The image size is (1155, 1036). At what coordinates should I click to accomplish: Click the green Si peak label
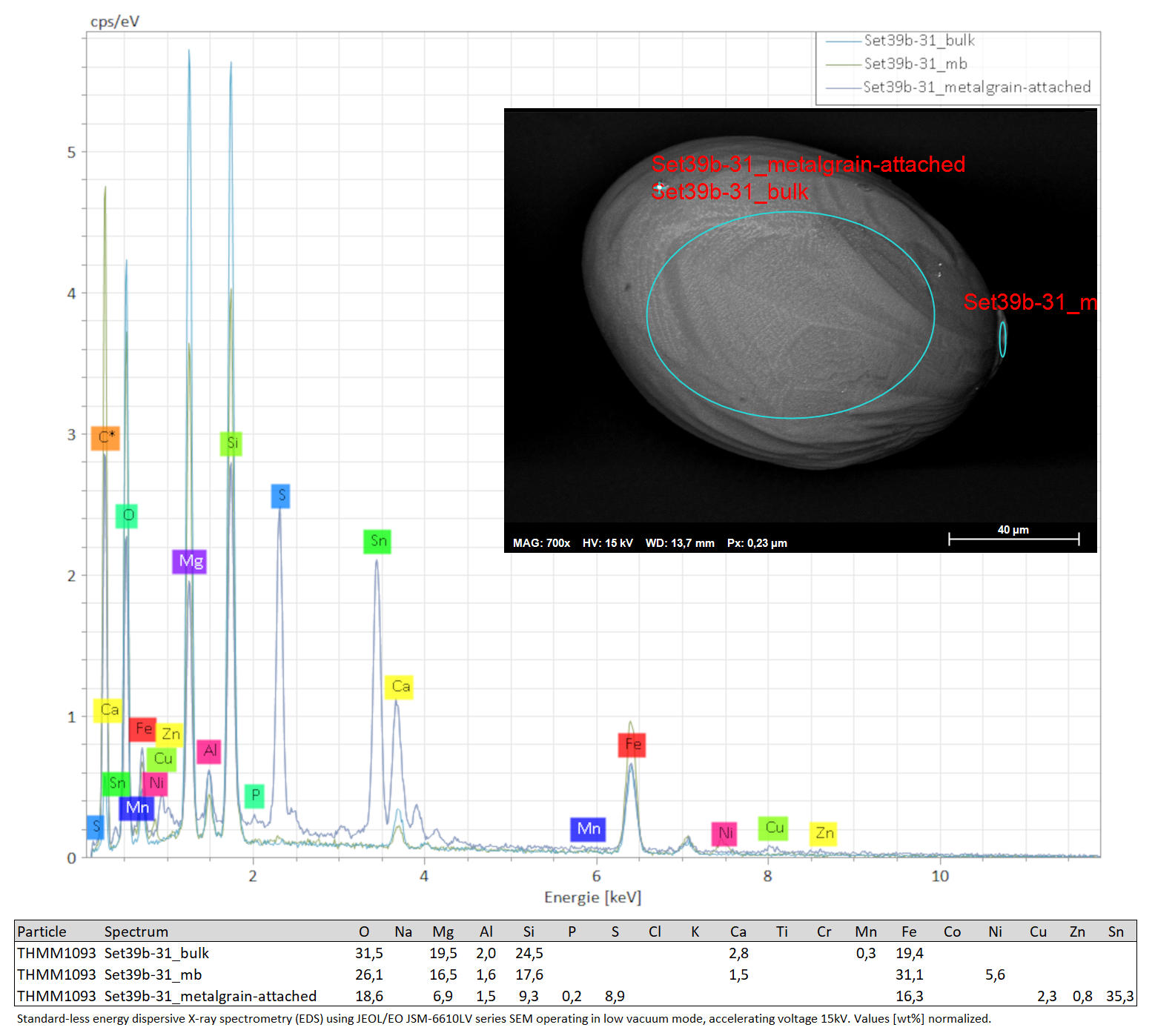click(231, 443)
